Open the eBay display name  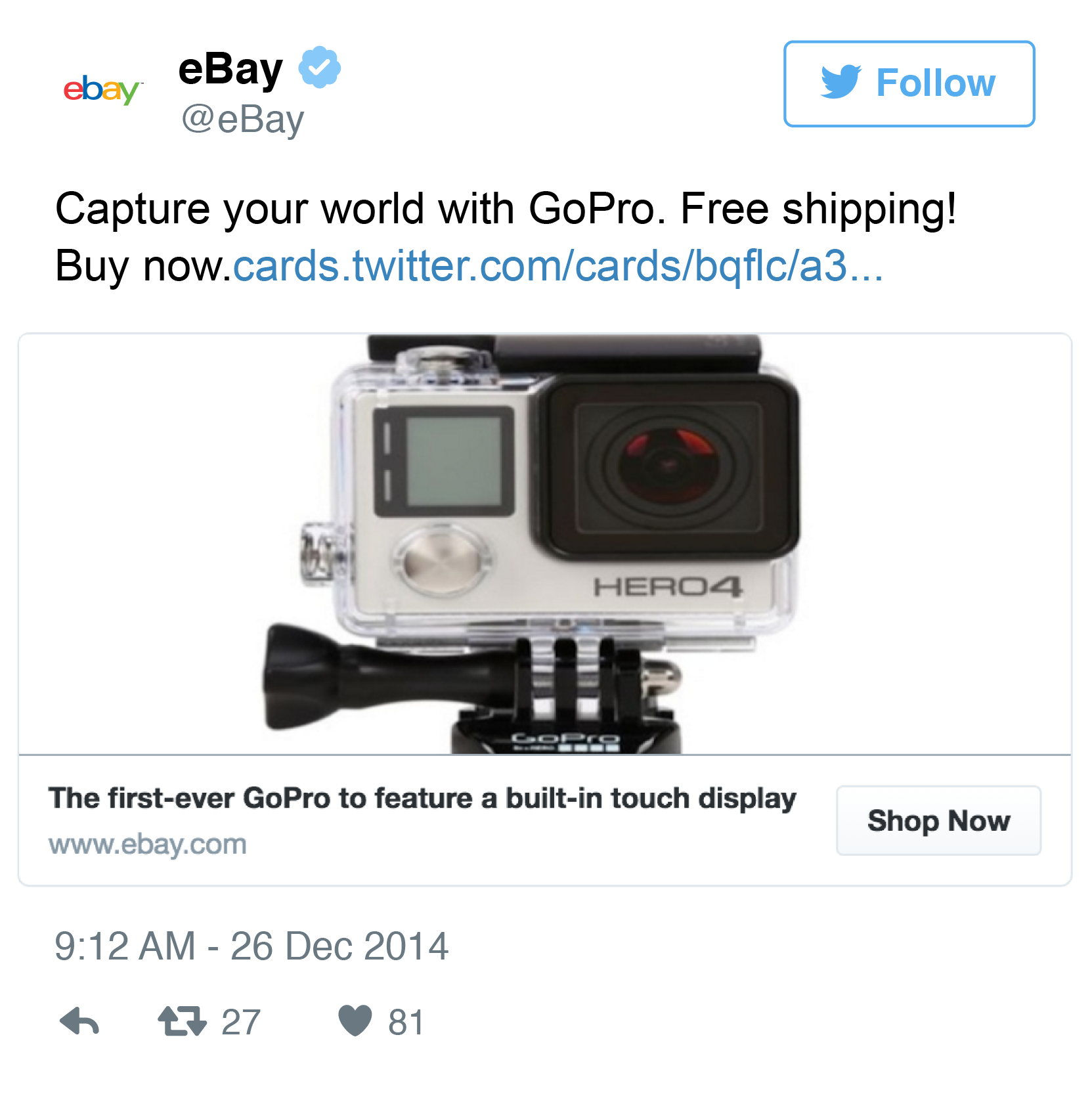pyautogui.click(x=230, y=68)
